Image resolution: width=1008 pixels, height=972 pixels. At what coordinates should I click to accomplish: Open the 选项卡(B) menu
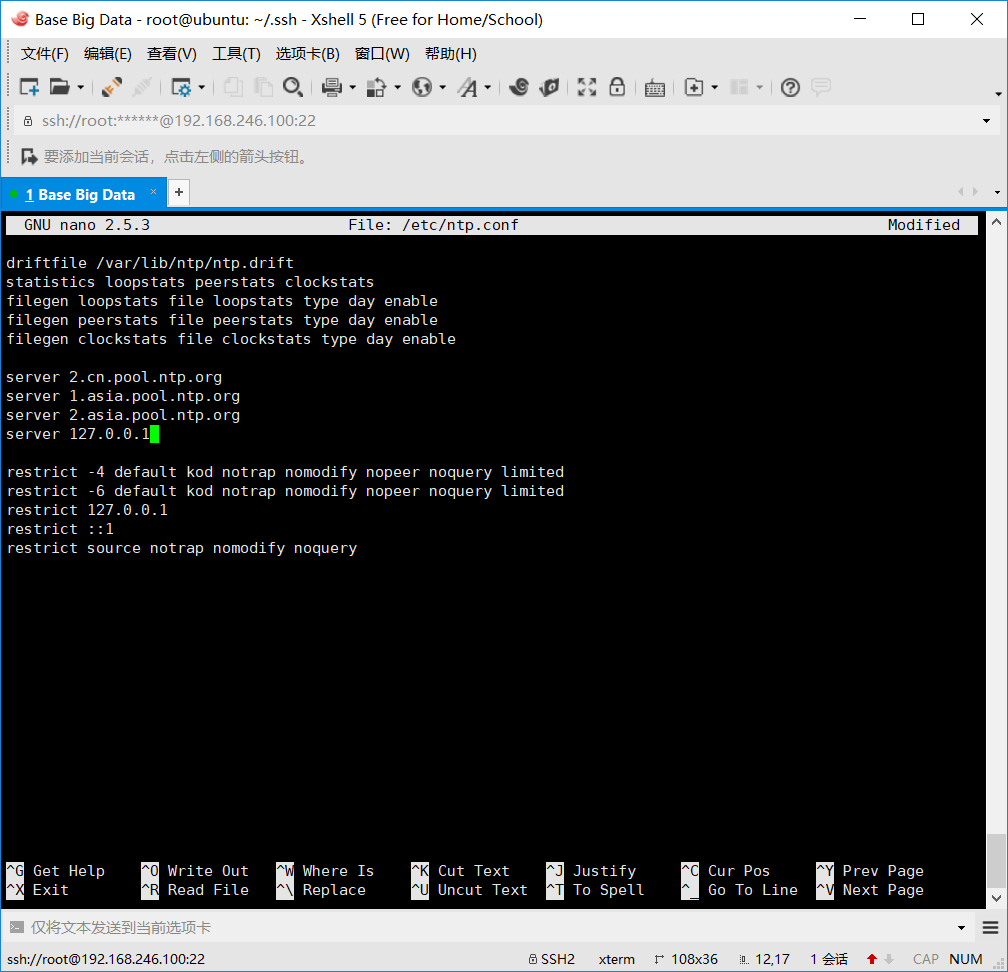(x=307, y=54)
